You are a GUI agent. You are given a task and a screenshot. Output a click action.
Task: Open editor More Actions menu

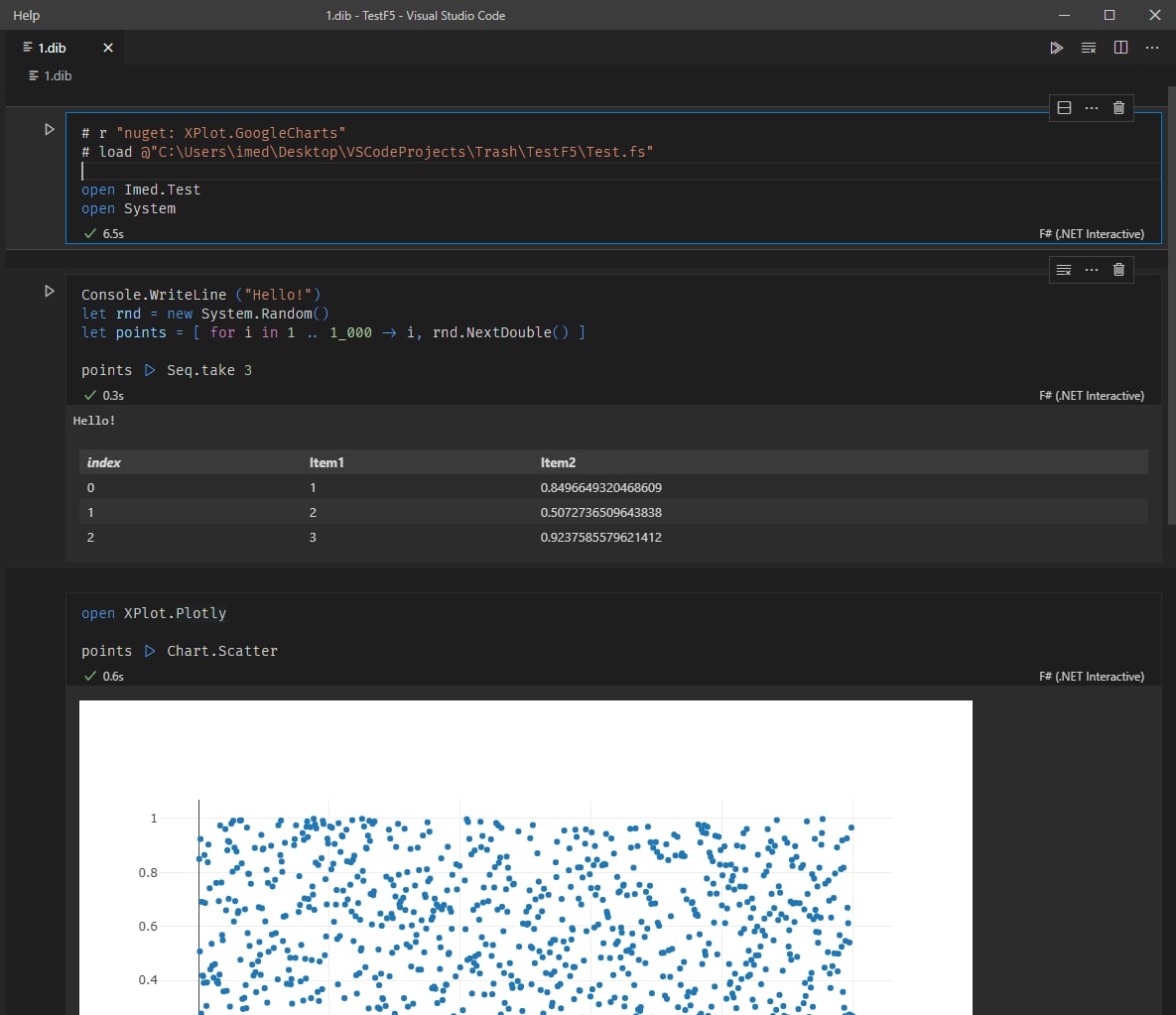click(x=1152, y=48)
